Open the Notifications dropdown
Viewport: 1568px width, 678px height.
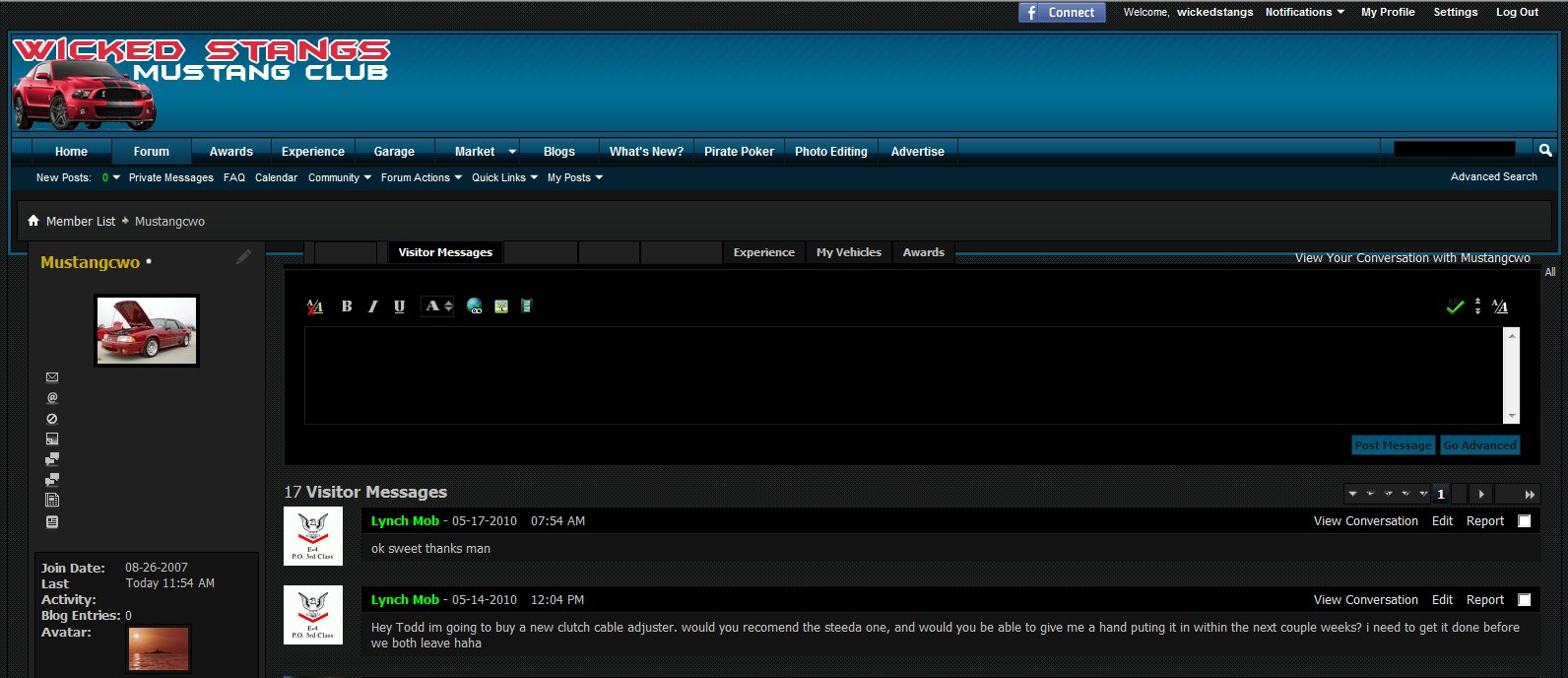[x=1304, y=12]
